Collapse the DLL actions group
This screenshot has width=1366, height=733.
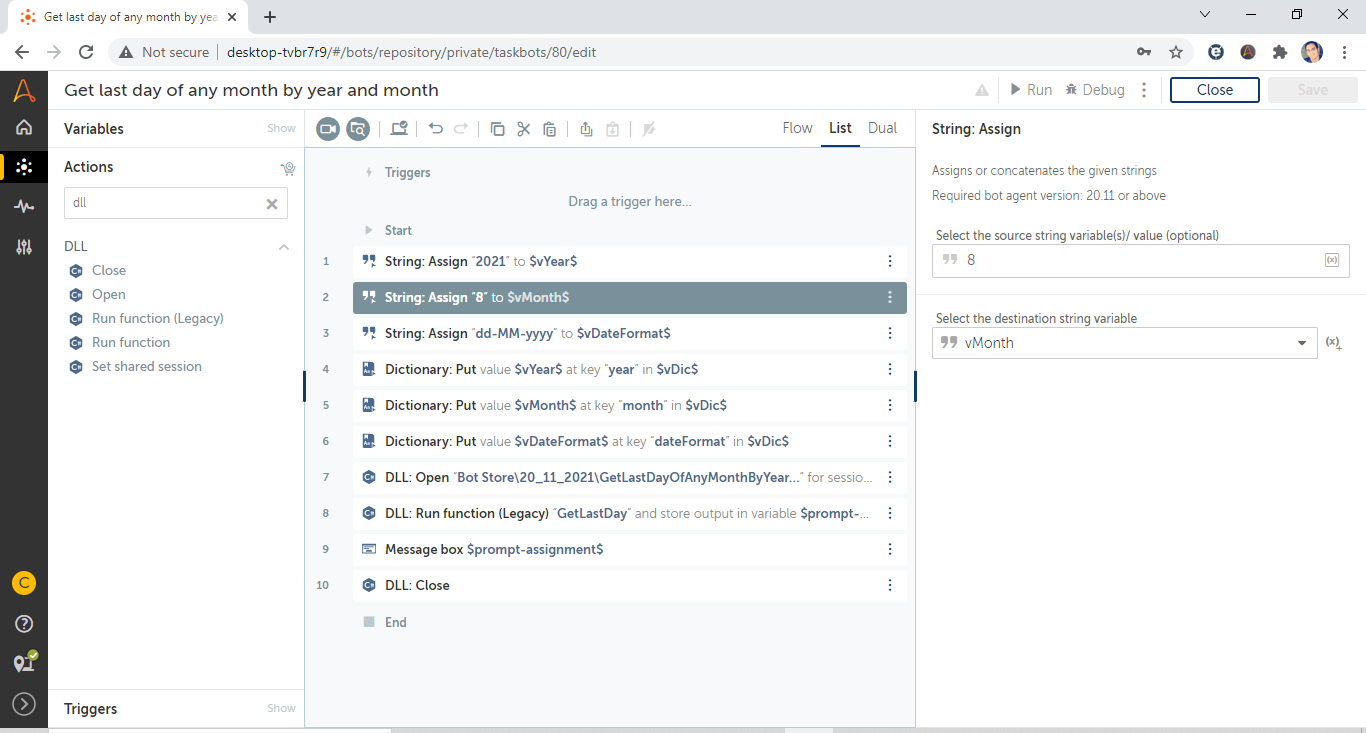point(284,247)
